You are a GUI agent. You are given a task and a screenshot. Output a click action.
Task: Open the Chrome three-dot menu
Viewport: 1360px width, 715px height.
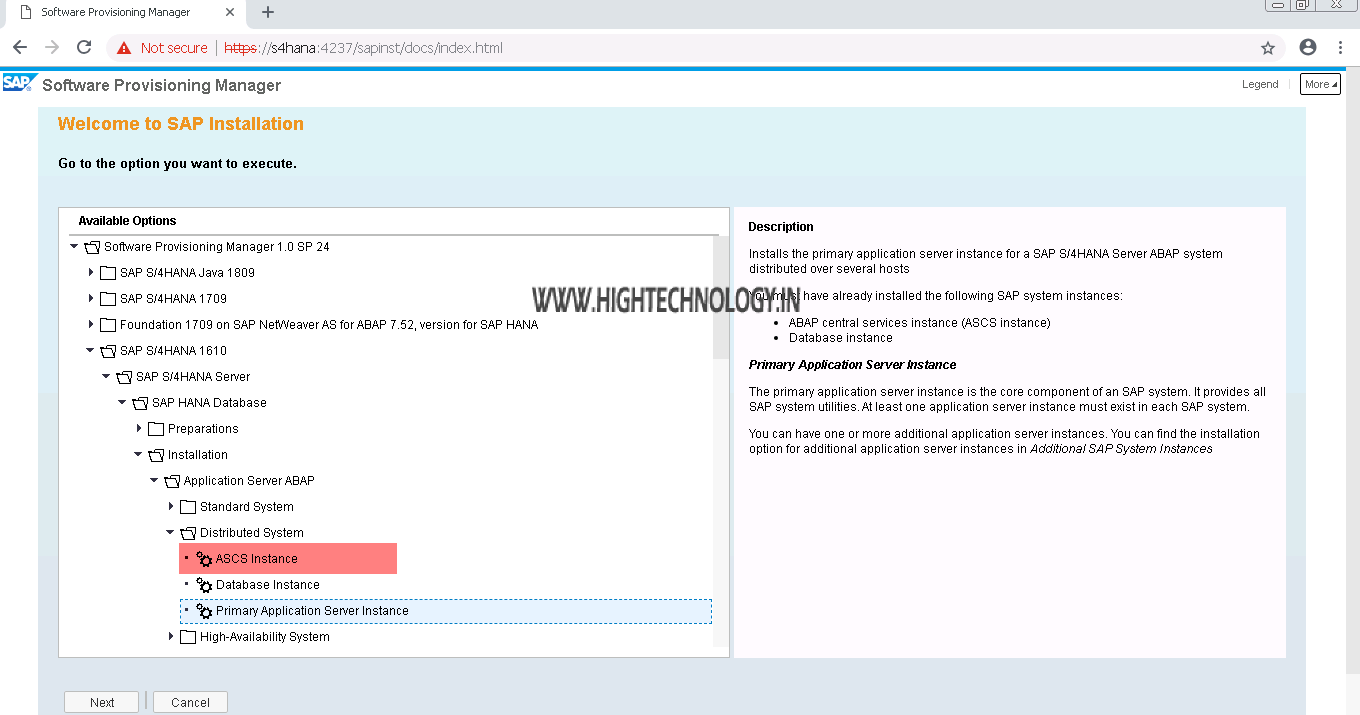coord(1340,48)
